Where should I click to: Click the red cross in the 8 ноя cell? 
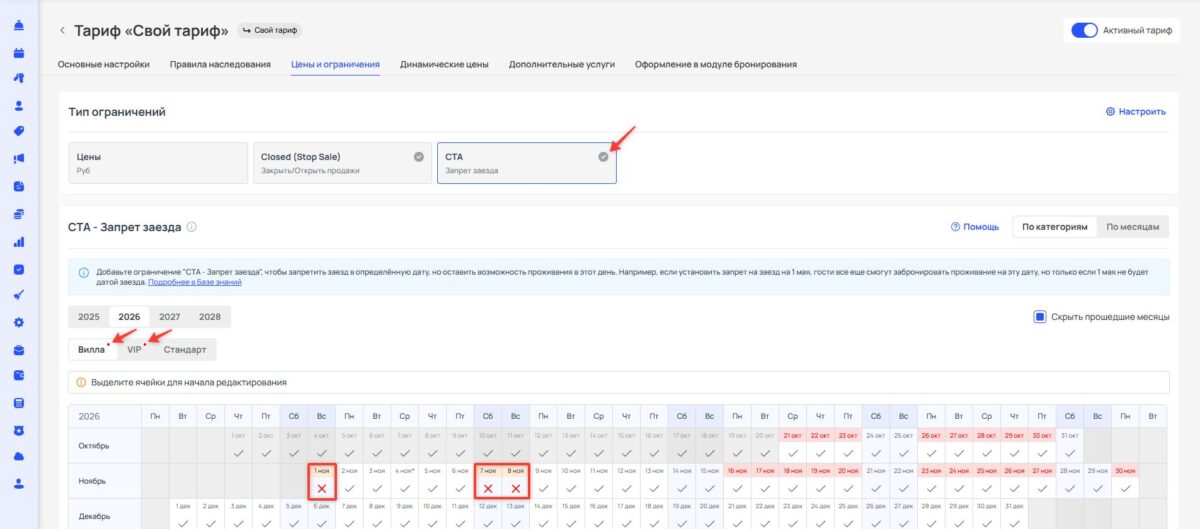(516, 488)
